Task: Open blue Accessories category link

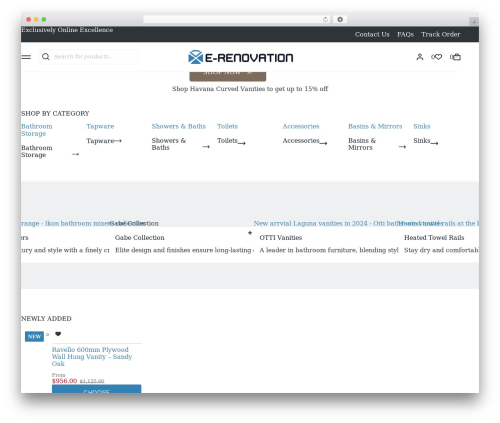Action: coord(301,126)
